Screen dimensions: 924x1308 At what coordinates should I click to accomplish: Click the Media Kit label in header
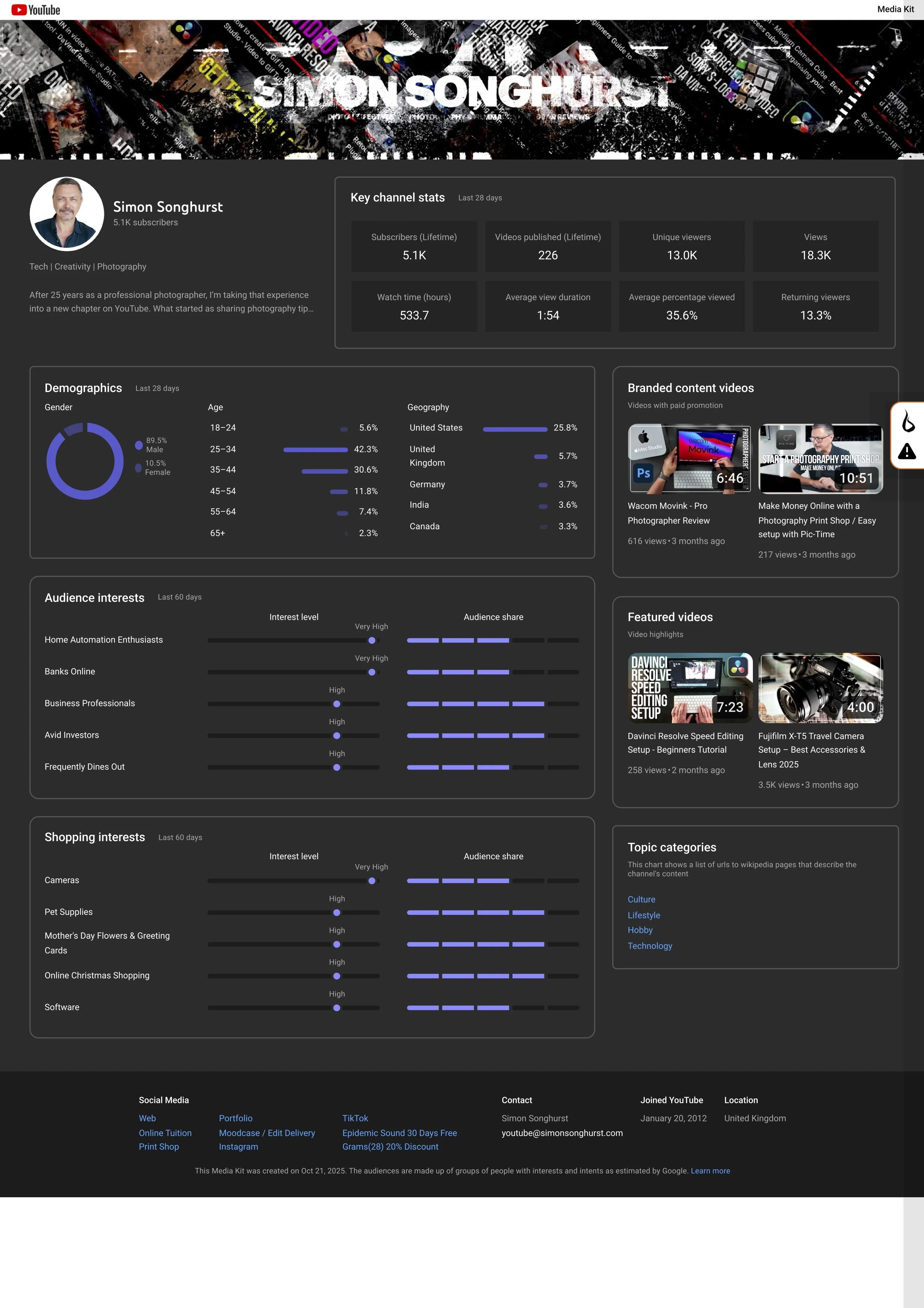coord(895,9)
